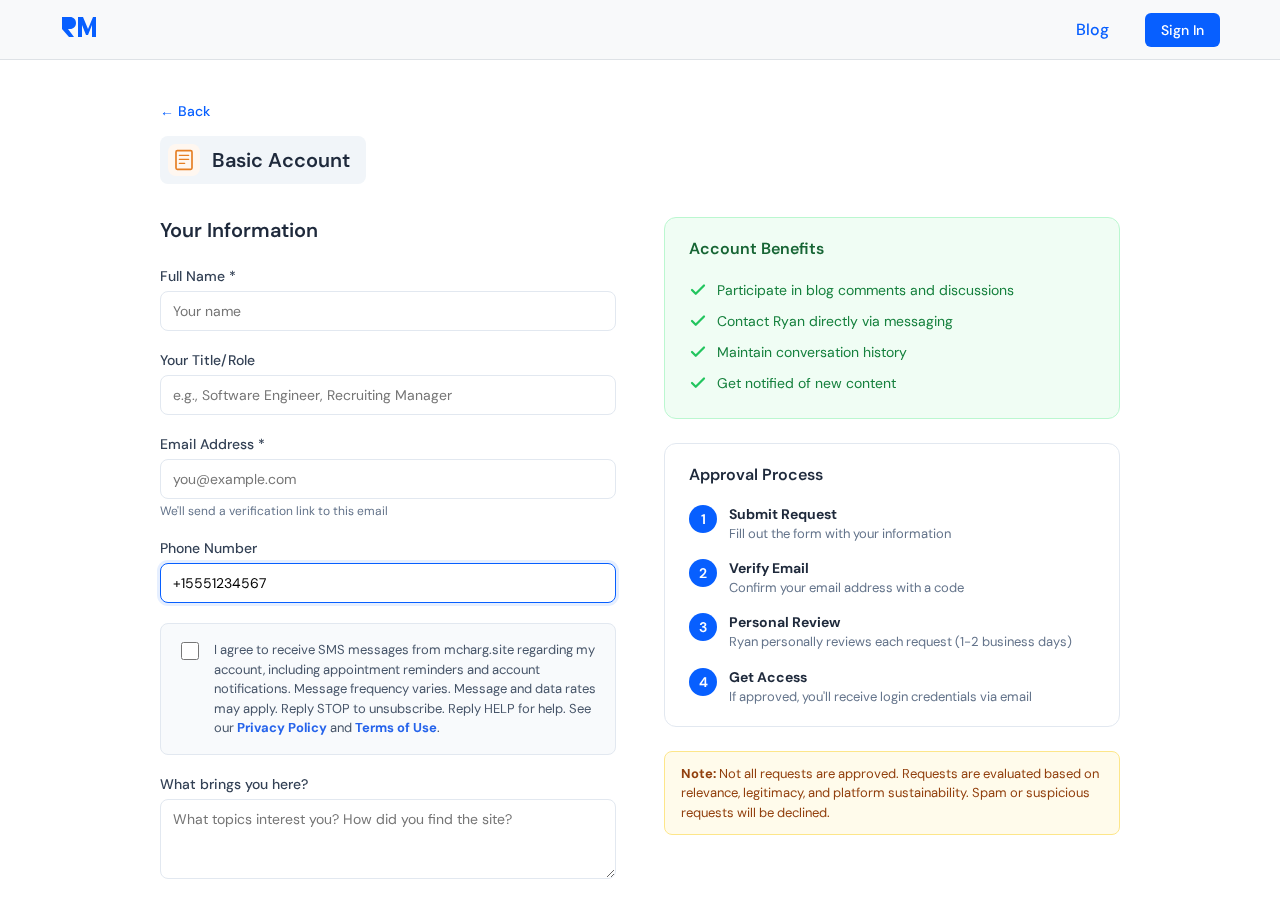Click the Your Information heading
The image size is (1280, 900).
click(x=239, y=230)
